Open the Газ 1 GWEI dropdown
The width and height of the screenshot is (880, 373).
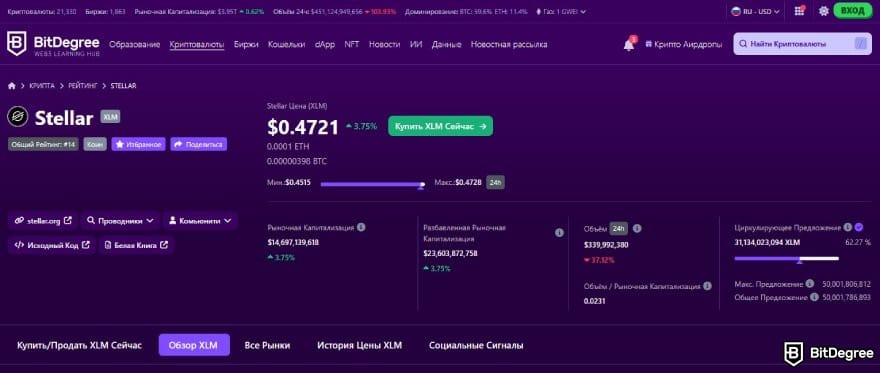[561, 11]
